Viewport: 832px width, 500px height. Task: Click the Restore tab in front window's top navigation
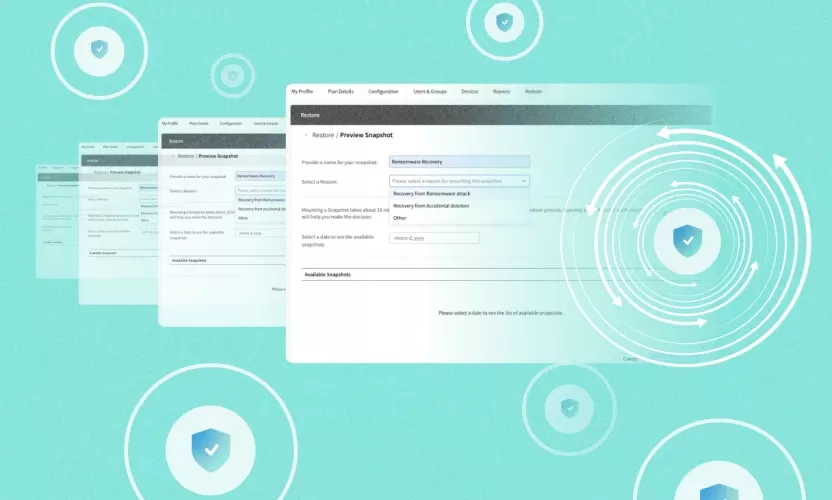coord(533,91)
